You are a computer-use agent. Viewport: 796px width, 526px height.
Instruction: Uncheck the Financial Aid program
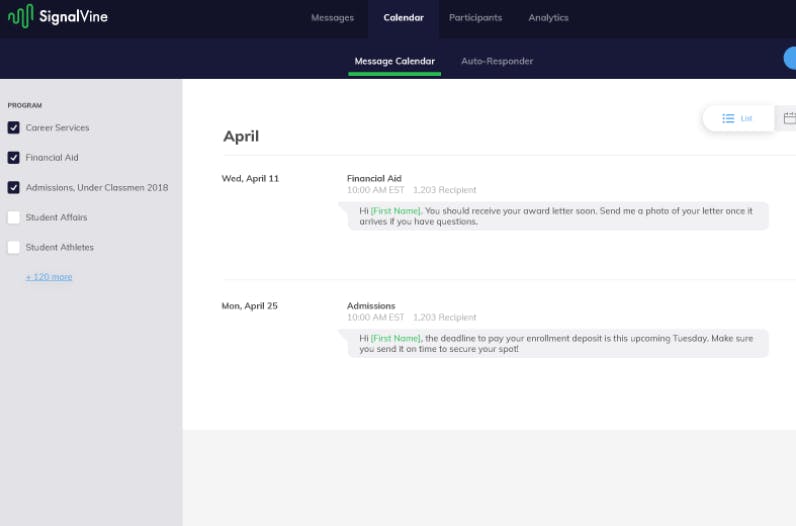click(14, 157)
